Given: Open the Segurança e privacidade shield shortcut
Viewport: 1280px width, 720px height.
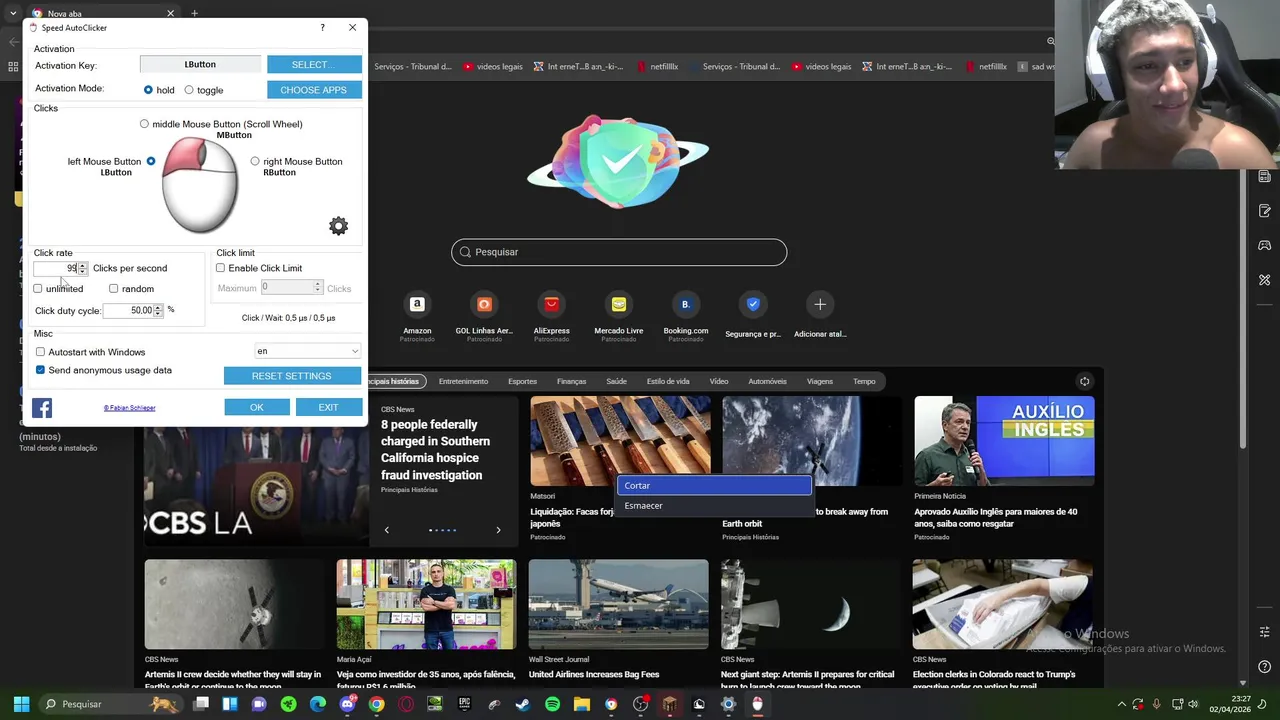Looking at the screenshot, I should 753,304.
